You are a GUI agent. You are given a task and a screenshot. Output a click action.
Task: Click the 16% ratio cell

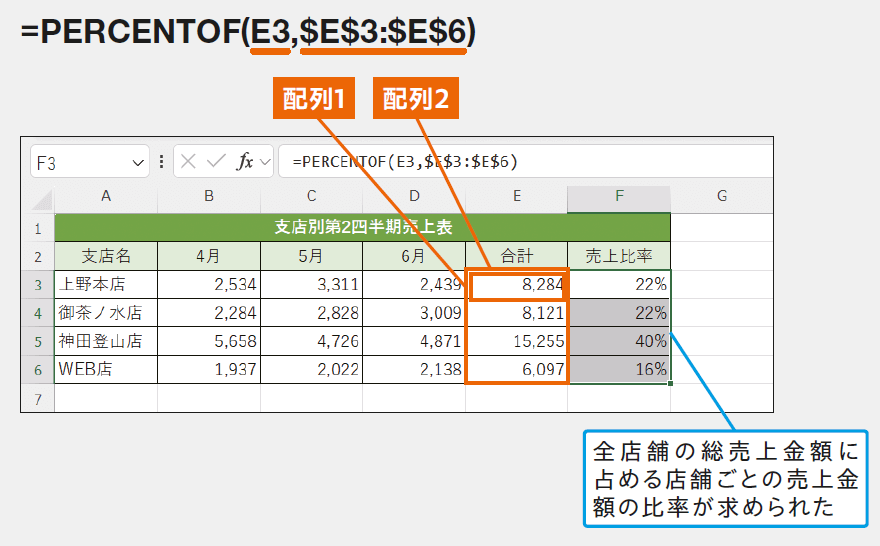(x=619, y=370)
